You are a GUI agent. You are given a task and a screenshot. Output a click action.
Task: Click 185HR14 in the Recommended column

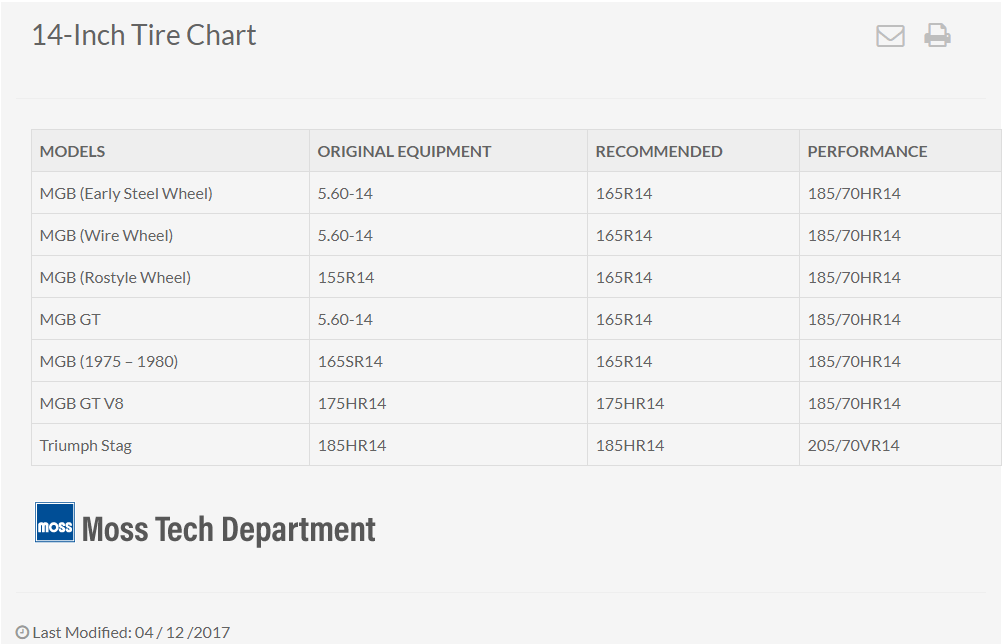(x=630, y=446)
